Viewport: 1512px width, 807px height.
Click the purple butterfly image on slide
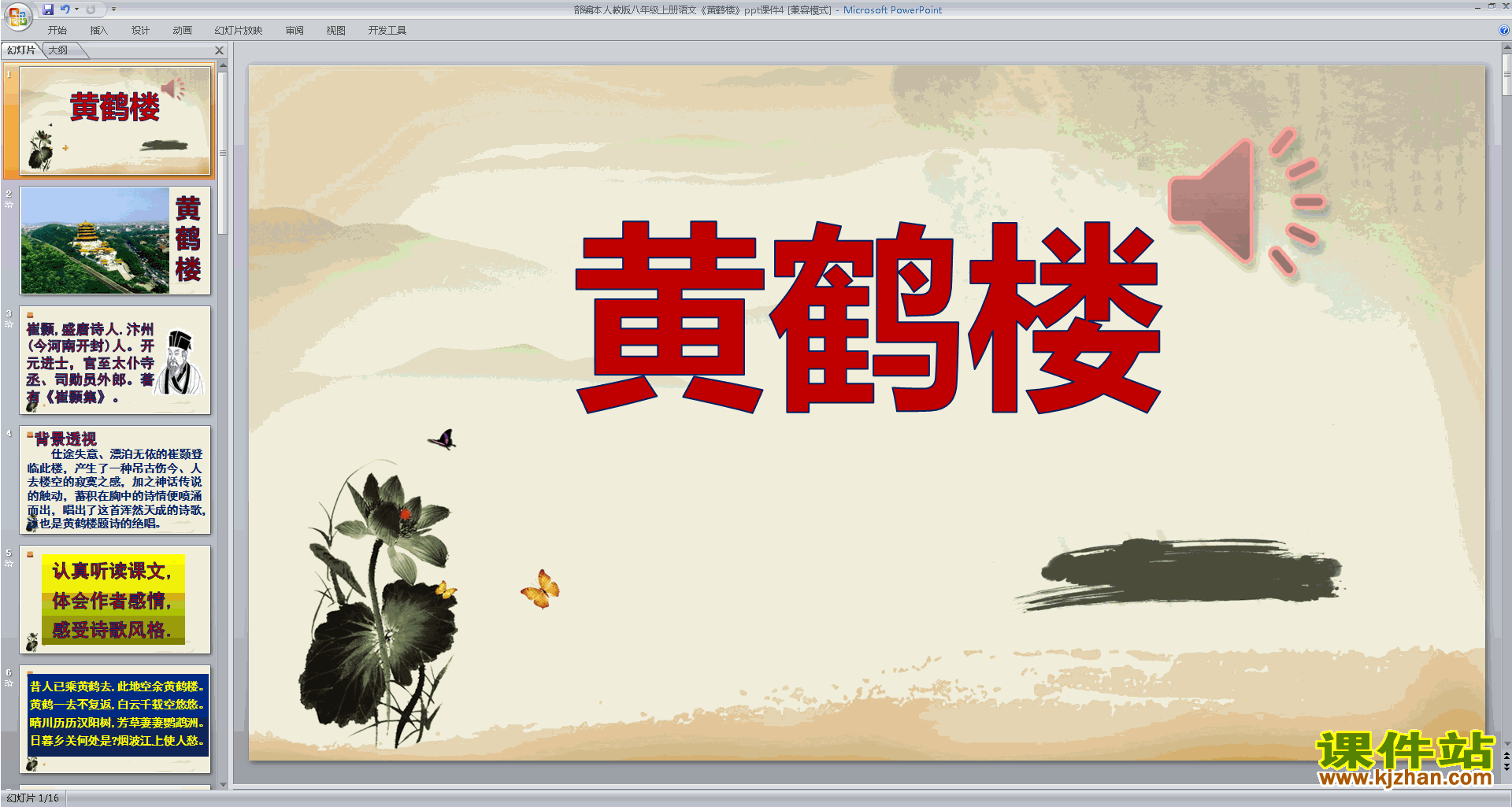442,439
